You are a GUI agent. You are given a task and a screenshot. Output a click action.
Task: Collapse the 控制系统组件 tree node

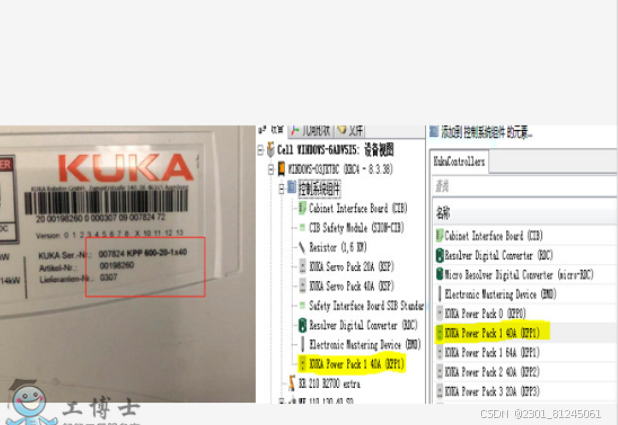pos(281,189)
